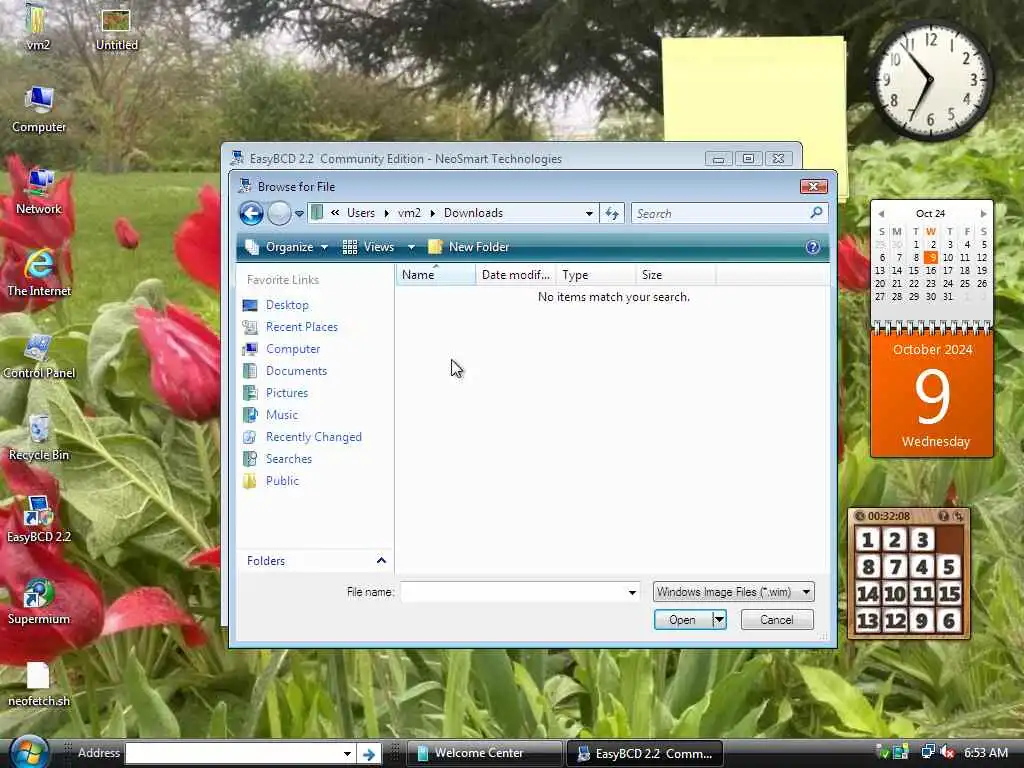Image resolution: width=1024 pixels, height=768 pixels.
Task: Click the Windows Start orb
Action: coord(29,753)
